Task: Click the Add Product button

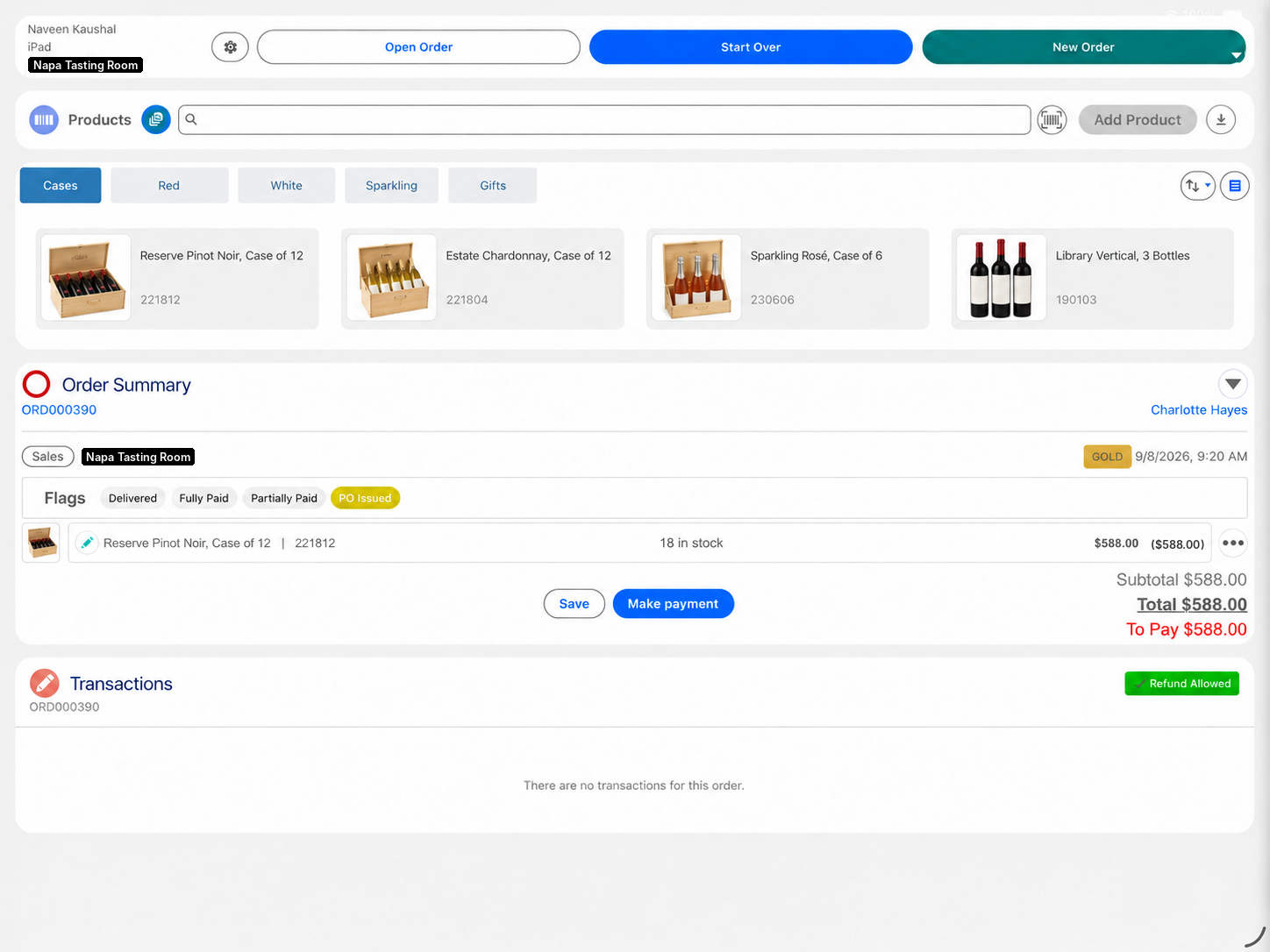Action: pyautogui.click(x=1138, y=120)
